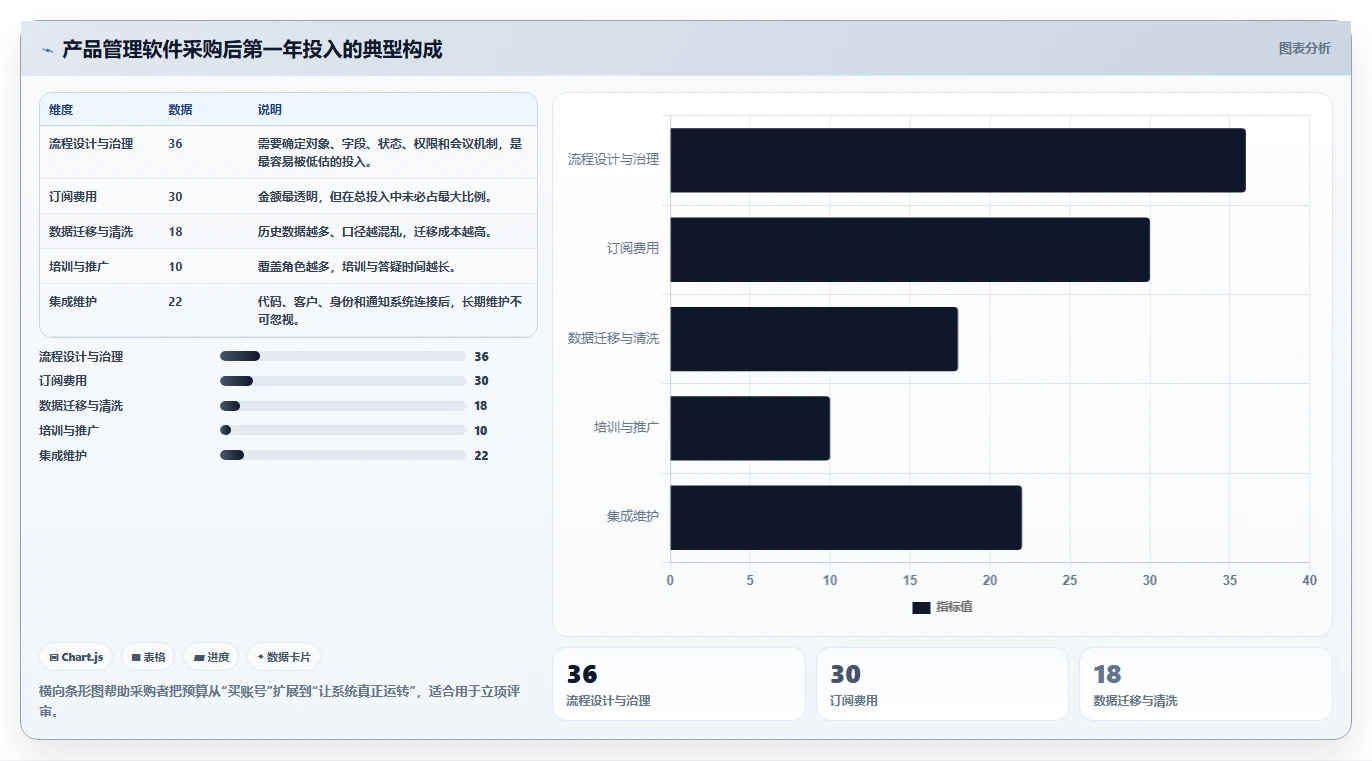
Task: Click the 集成维护 y-axis label
Action: [633, 517]
